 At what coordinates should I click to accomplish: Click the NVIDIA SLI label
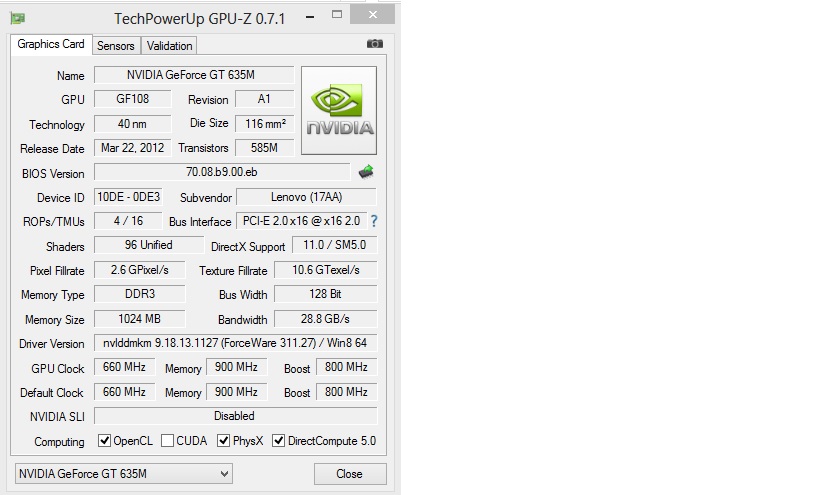[x=57, y=417]
